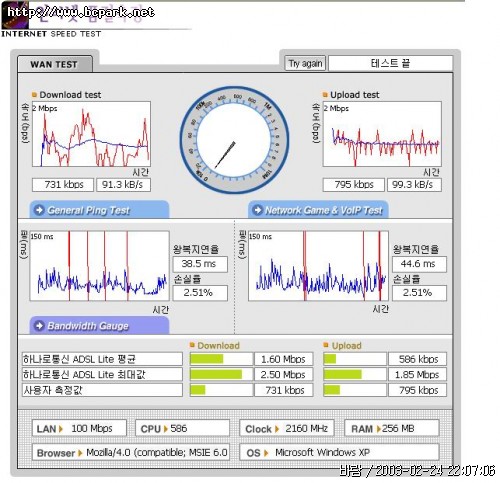Image resolution: width=500 pixels, height=483 pixels.
Task: Click the orange bullet beside Download test
Action: tap(34, 95)
